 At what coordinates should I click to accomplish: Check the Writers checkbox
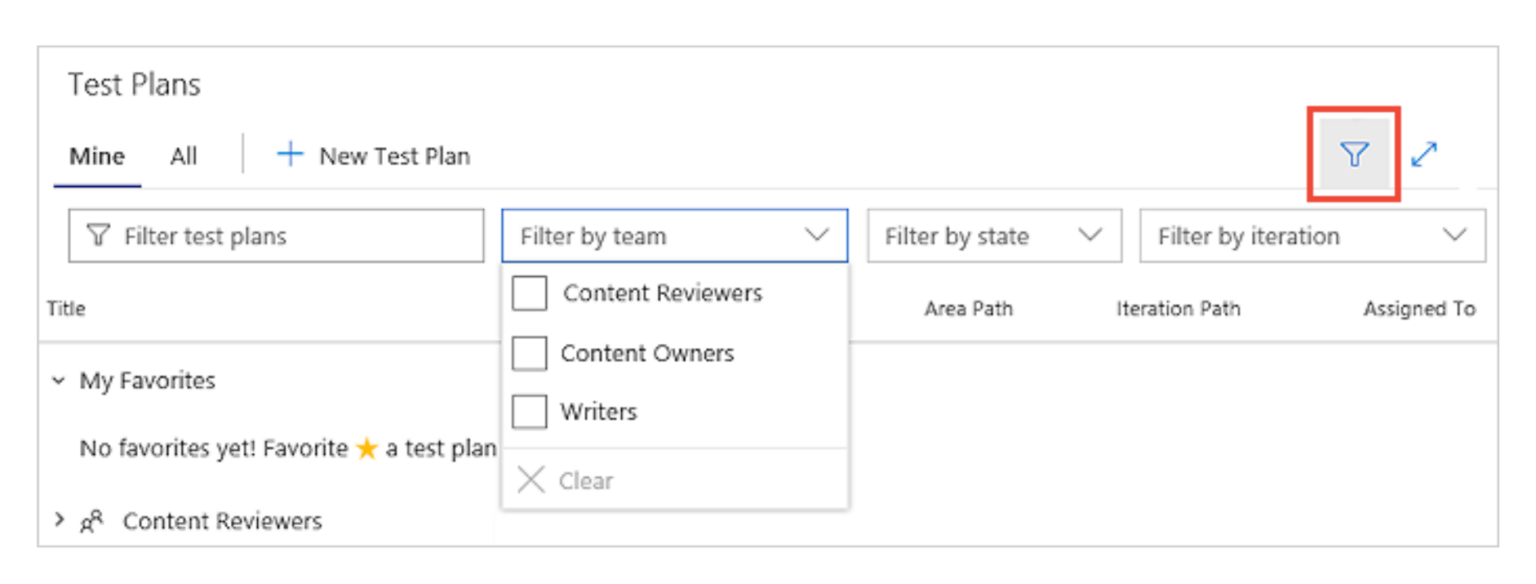[x=530, y=411]
